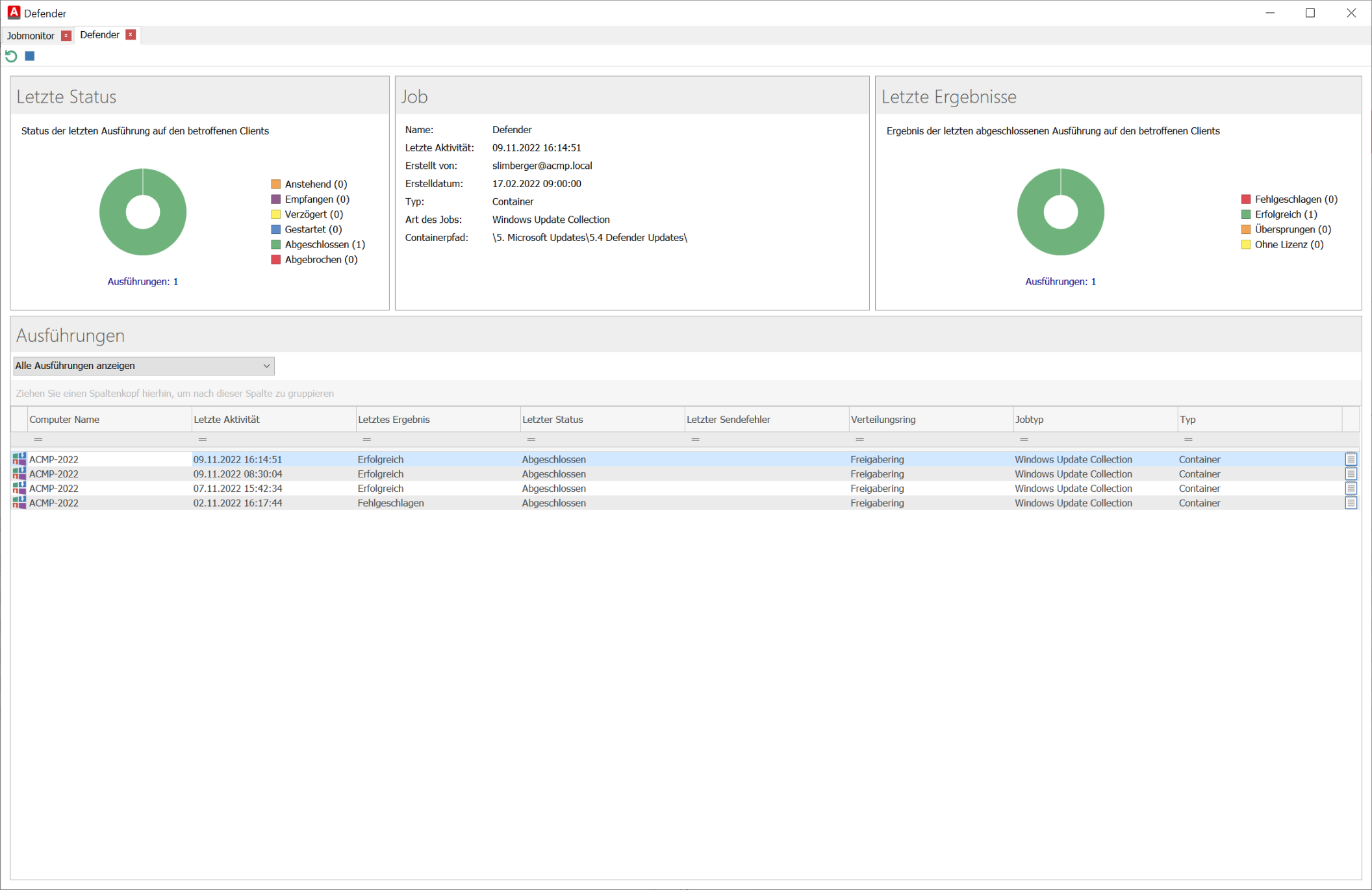Screen dimensions: 1372x890
Task: Open log icon for the Fehlgeschlagen row
Action: [x=1351, y=503]
